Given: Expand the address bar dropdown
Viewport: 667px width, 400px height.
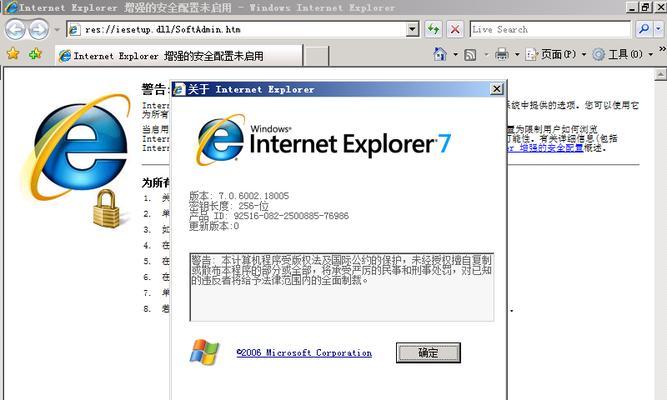Looking at the screenshot, I should coord(412,29).
